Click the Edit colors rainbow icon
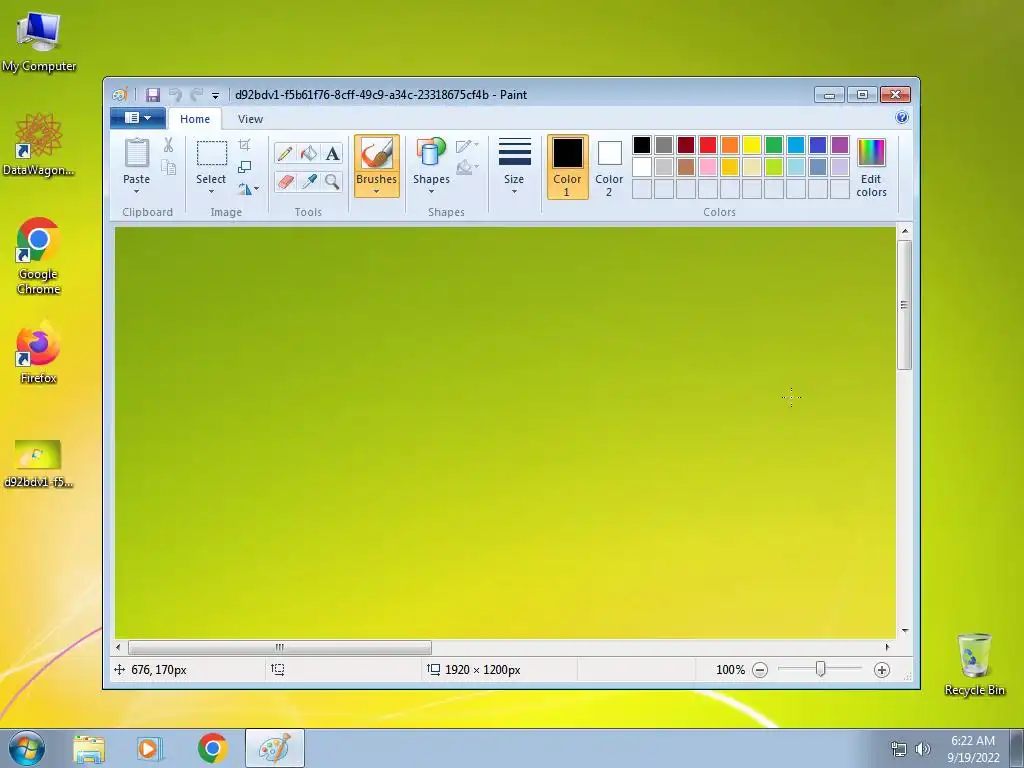Image resolution: width=1024 pixels, height=768 pixels. coord(871,153)
